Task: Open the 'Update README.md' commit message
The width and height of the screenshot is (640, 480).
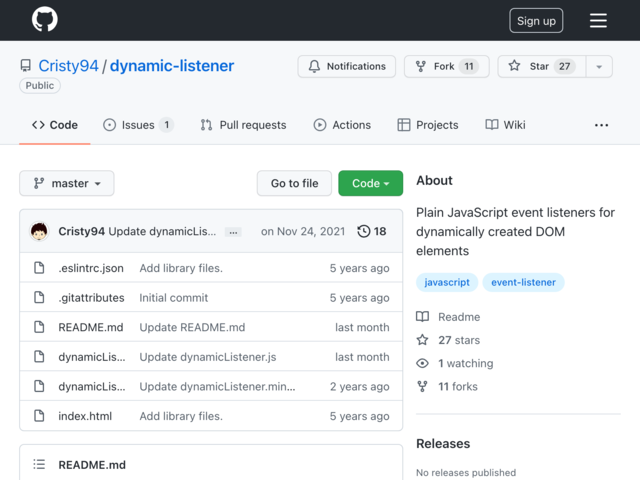Action: [192, 327]
